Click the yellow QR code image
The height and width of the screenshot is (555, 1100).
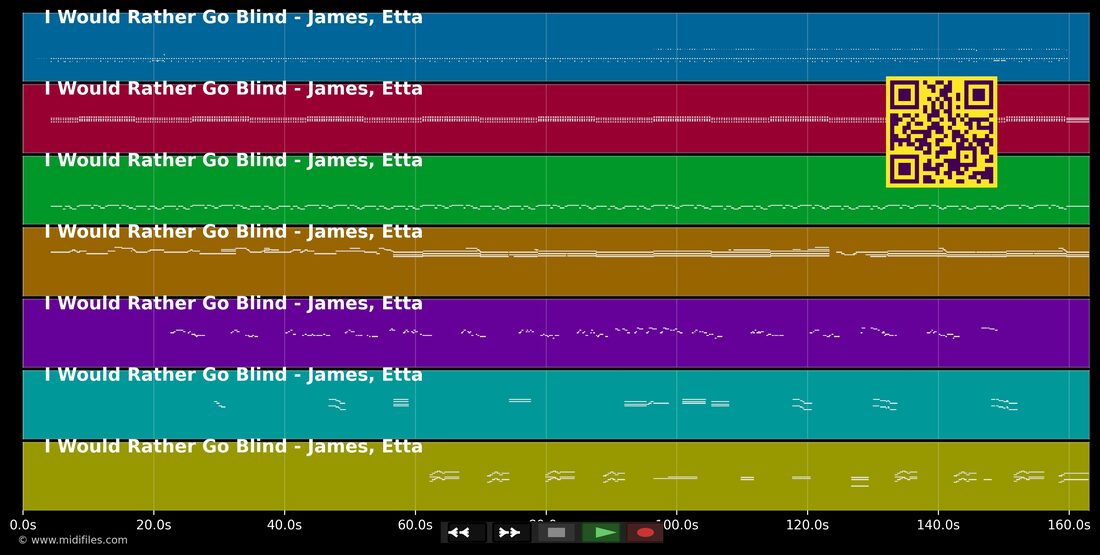(x=941, y=132)
